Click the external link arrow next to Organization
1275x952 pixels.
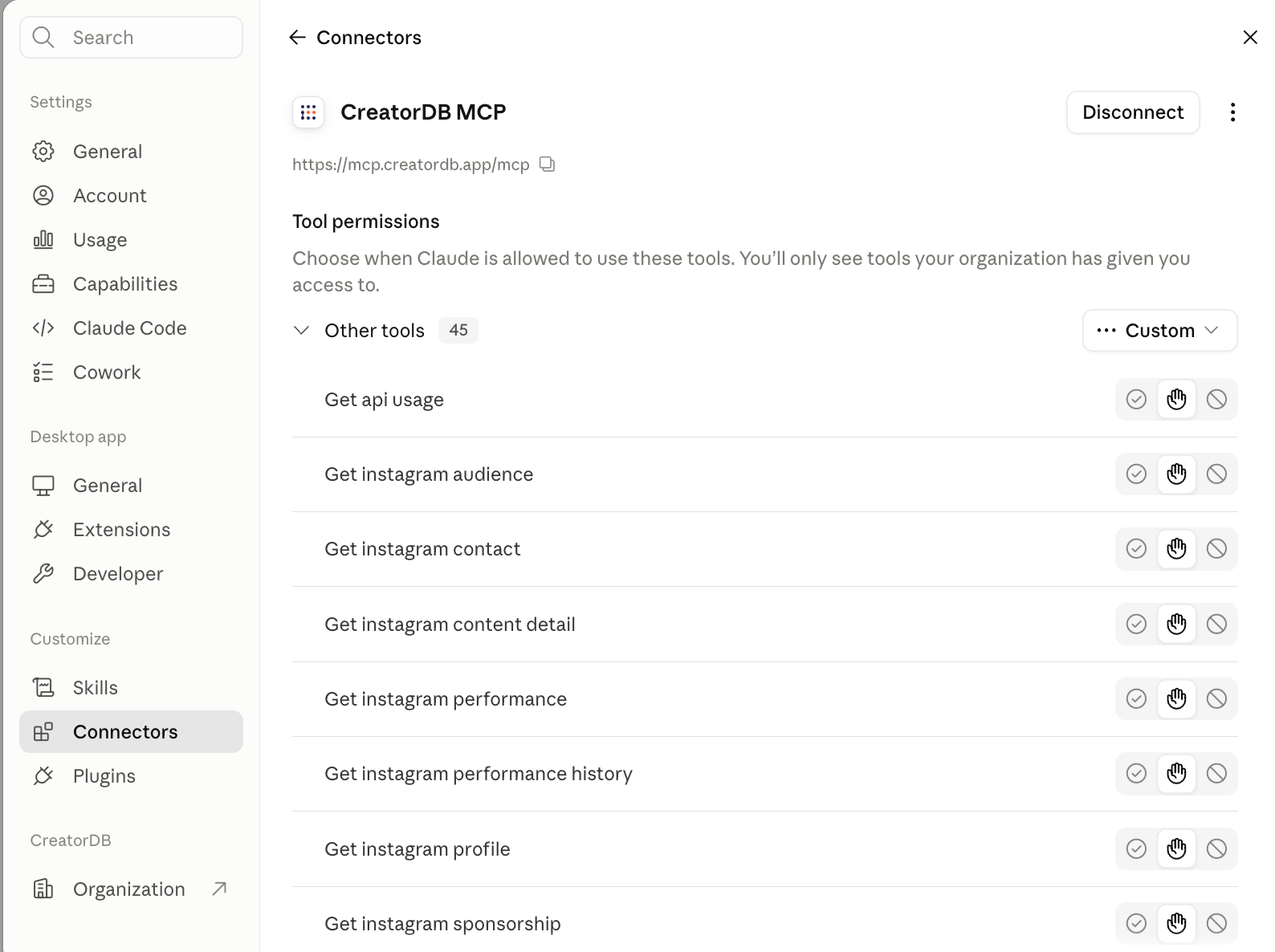[219, 889]
